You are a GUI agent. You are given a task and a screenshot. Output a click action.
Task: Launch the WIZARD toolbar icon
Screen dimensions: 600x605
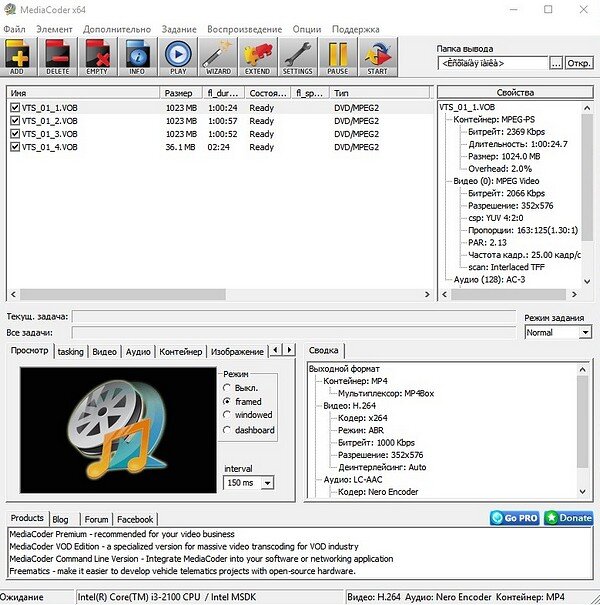click(218, 57)
